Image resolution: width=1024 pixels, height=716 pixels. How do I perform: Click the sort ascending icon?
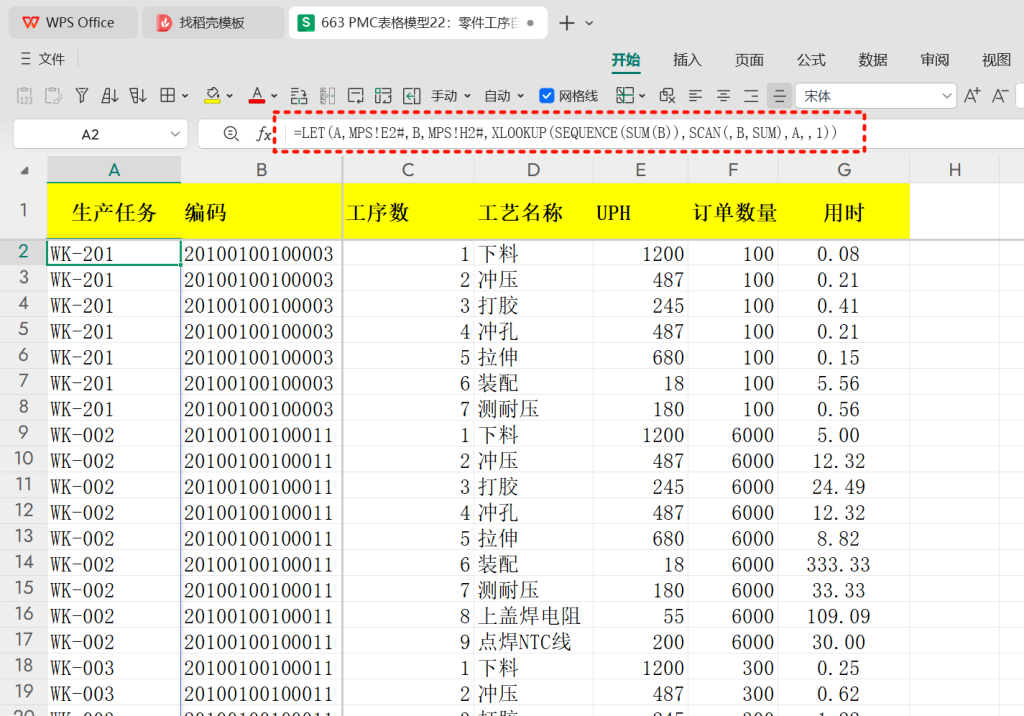(110, 96)
